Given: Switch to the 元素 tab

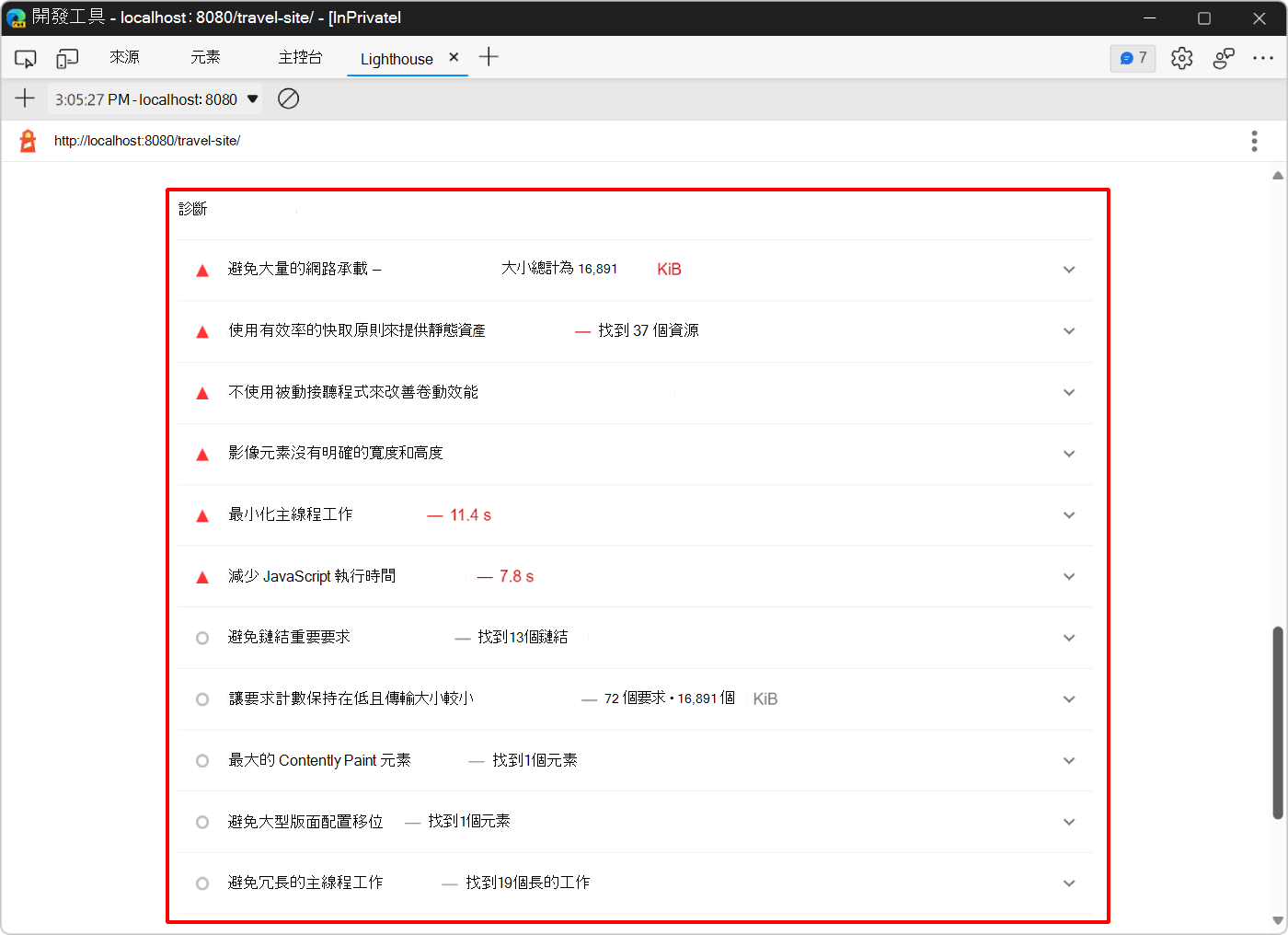Looking at the screenshot, I should 205,58.
